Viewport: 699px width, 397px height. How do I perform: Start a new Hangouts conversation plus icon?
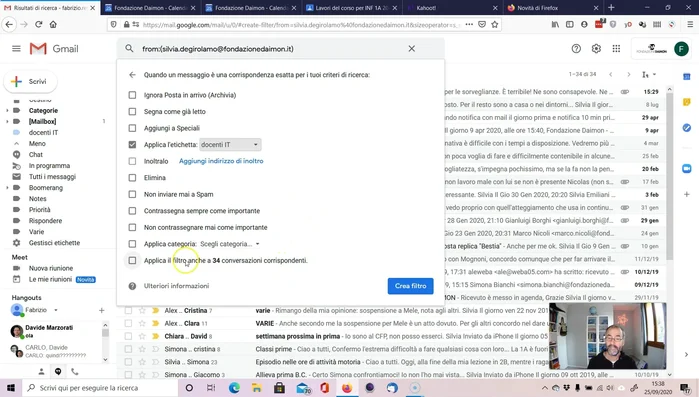pyautogui.click(x=102, y=310)
